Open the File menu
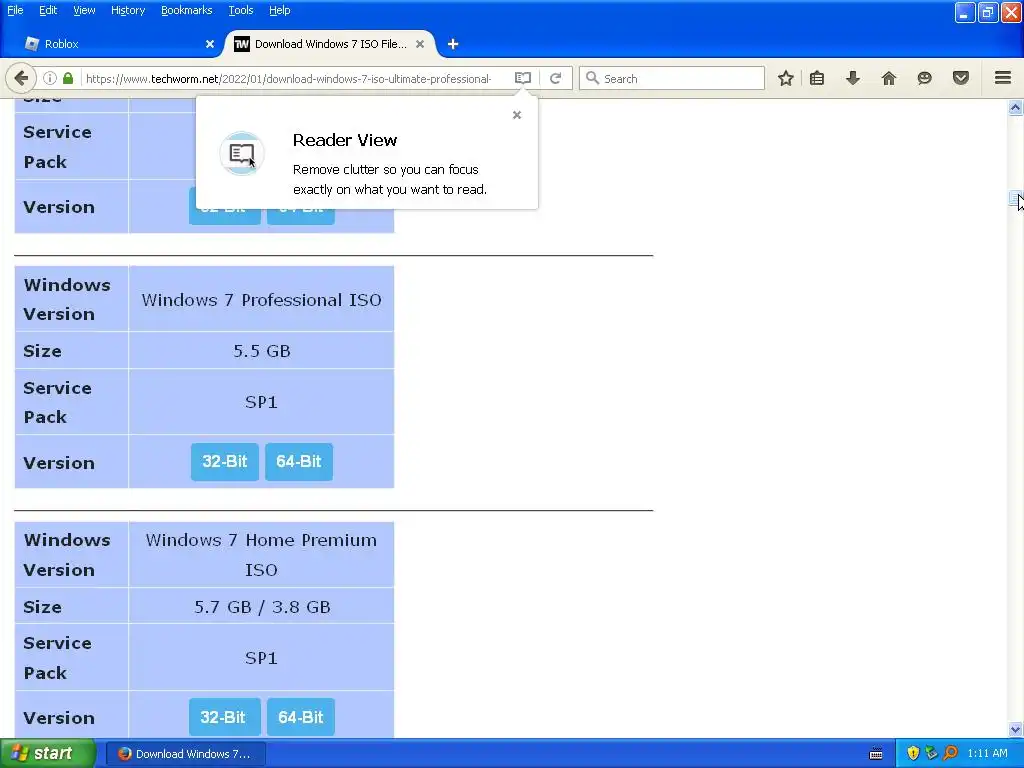 15,10
